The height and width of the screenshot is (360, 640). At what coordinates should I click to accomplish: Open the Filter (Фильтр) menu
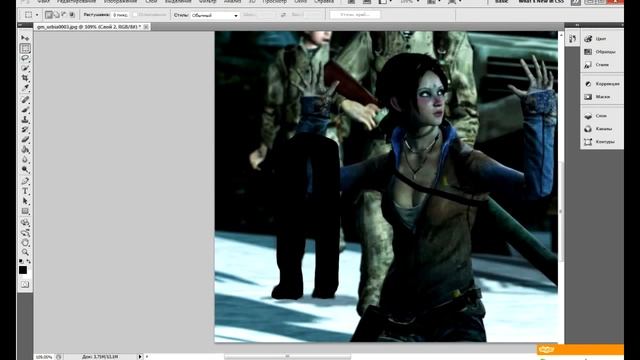coord(208,2)
